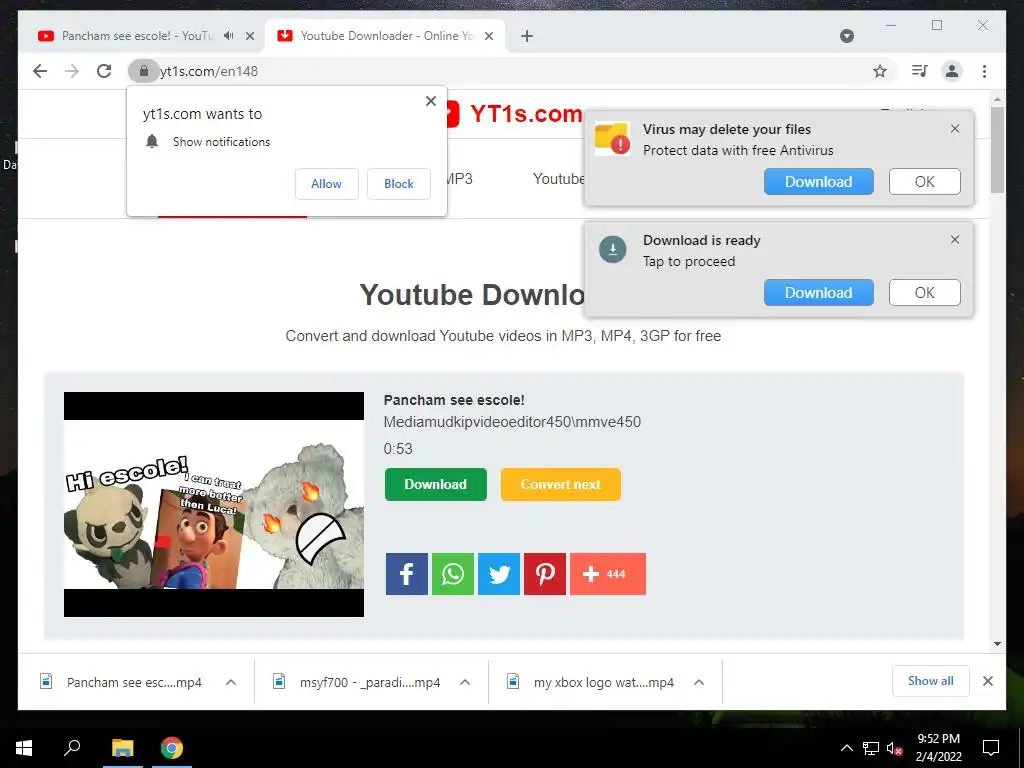Close the 'Virus may delete your files' notification
The image size is (1024, 768).
point(955,129)
